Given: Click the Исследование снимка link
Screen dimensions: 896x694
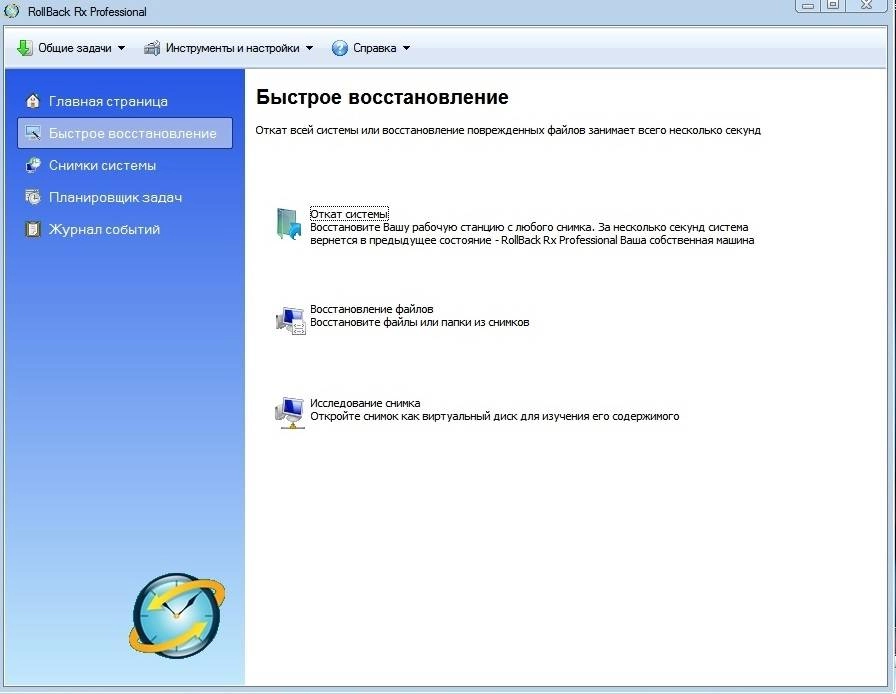Looking at the screenshot, I should click(365, 403).
